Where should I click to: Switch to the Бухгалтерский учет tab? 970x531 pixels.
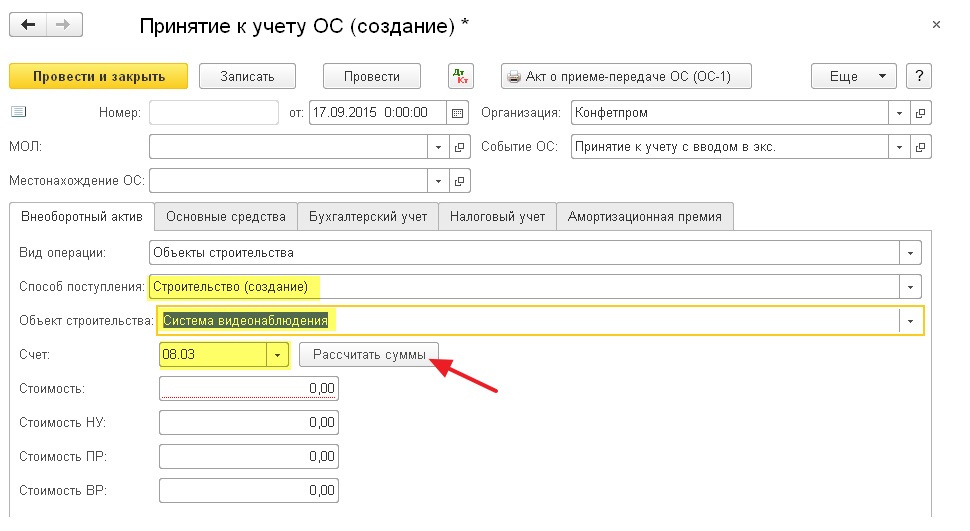click(368, 217)
